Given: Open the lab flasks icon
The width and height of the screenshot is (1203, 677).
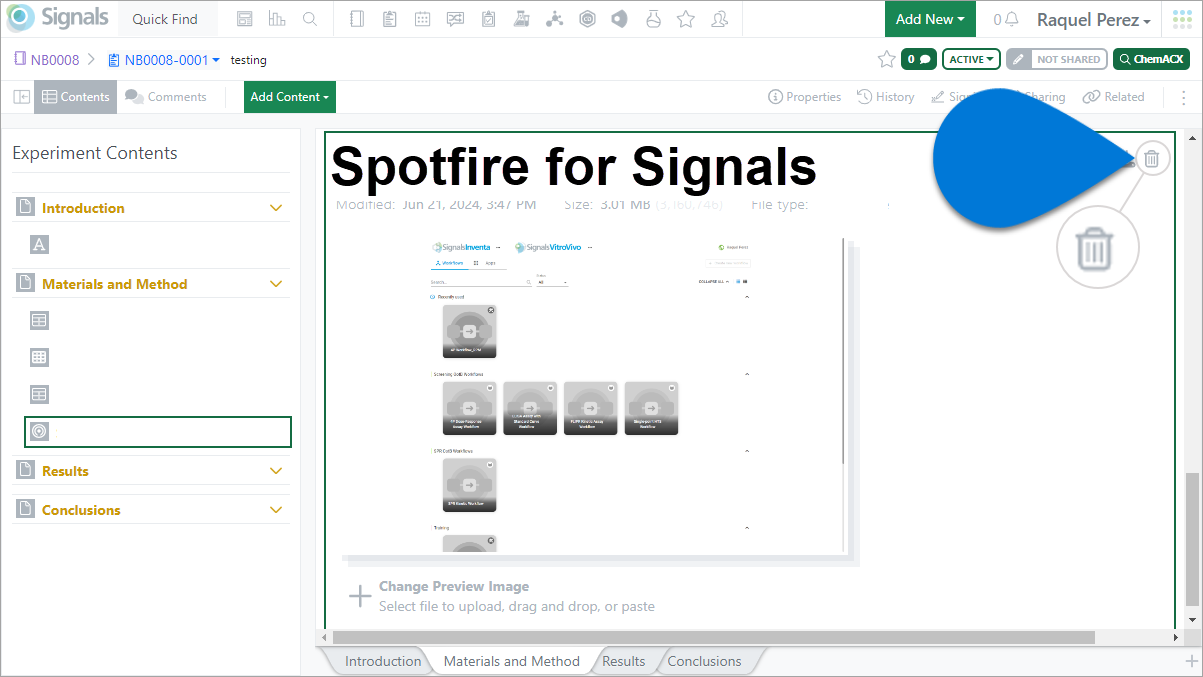Looking at the screenshot, I should tap(521, 19).
